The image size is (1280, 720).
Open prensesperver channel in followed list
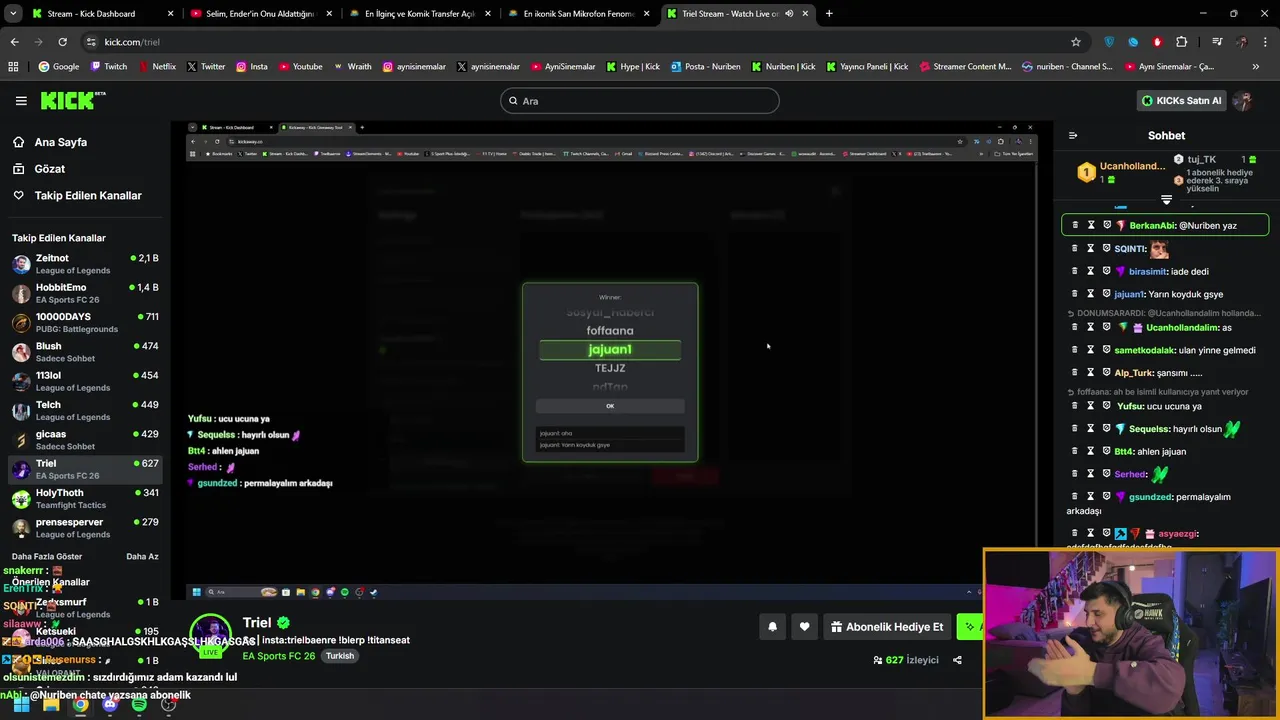point(85,528)
